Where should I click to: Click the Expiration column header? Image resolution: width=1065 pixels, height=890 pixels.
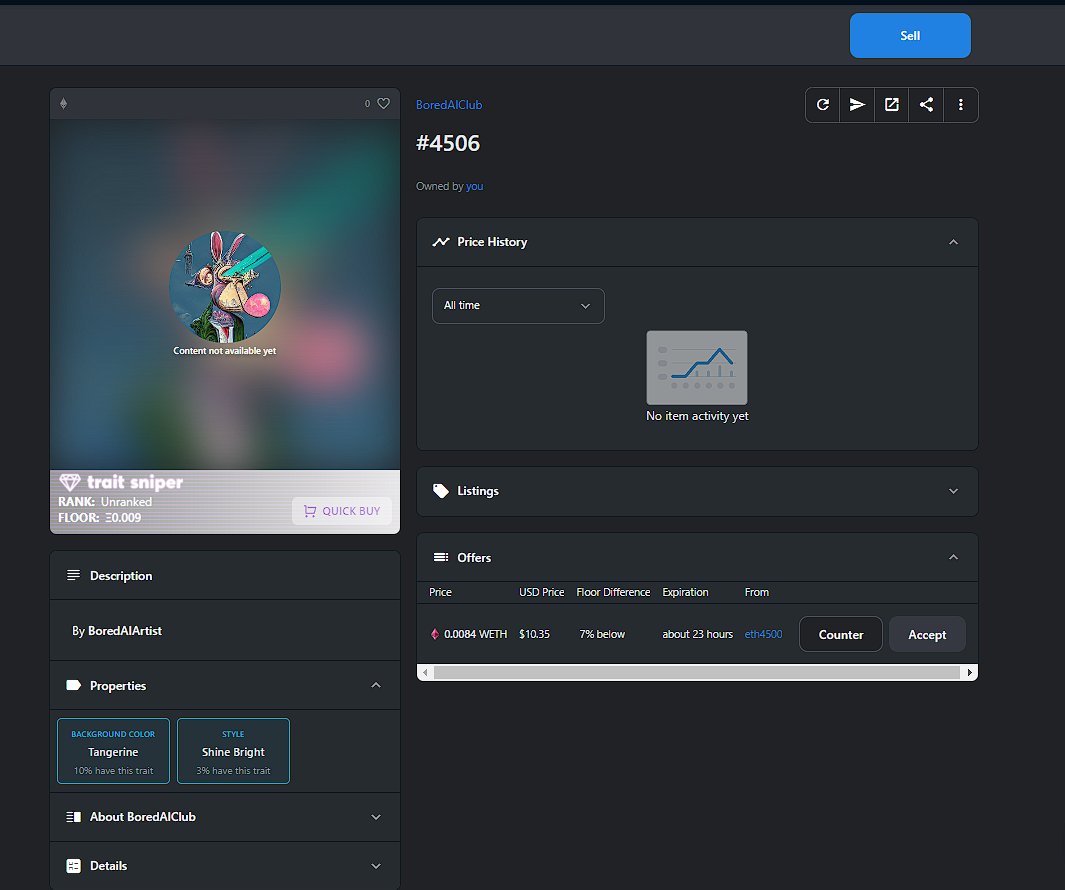point(685,592)
